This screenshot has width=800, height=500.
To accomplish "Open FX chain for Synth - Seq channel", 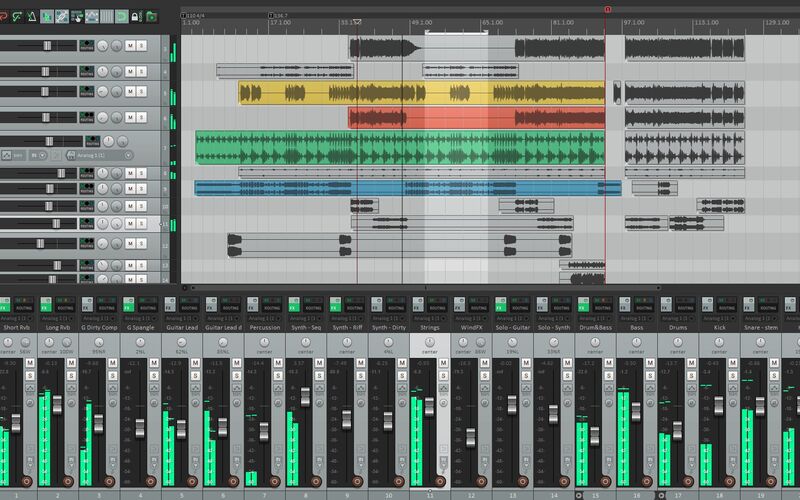I will 294,305.
